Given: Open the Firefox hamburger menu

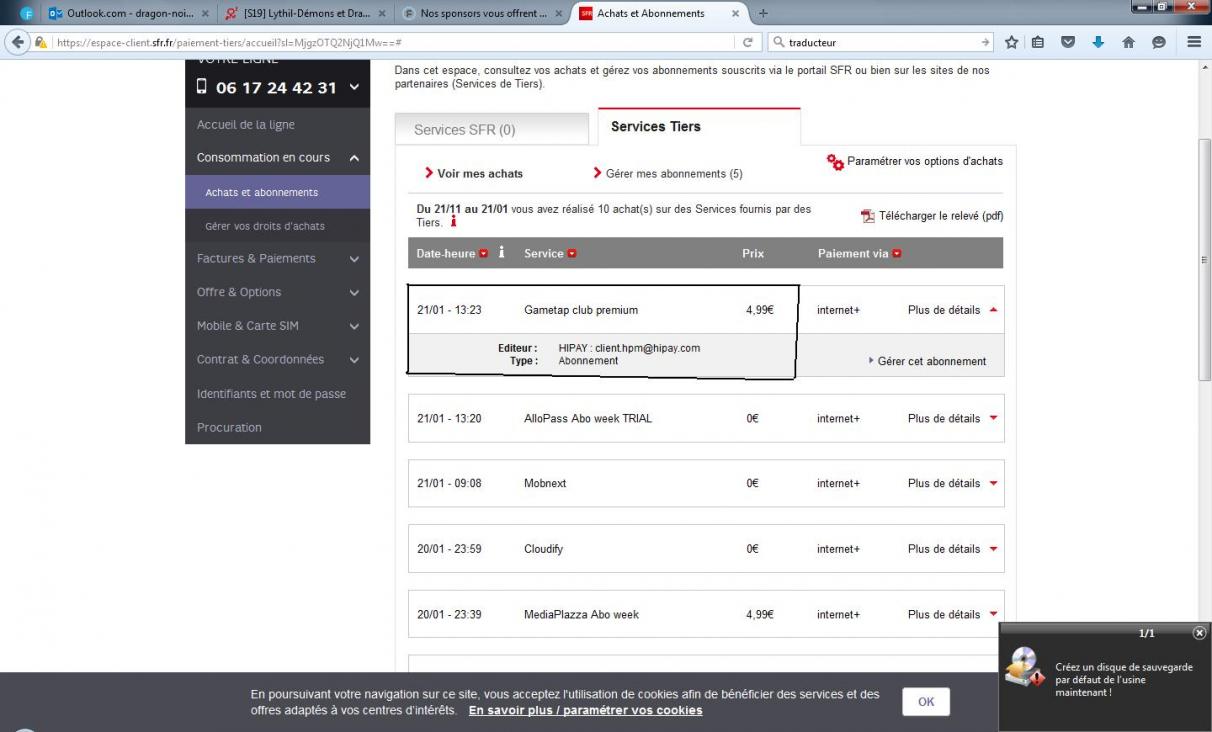Looking at the screenshot, I should (1194, 42).
